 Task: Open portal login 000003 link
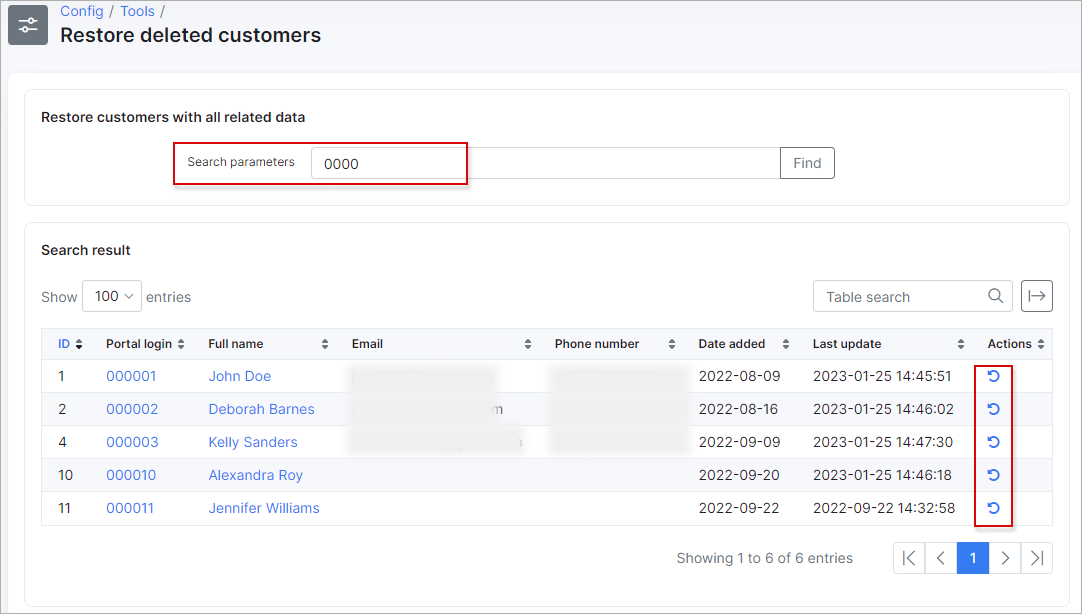coord(132,442)
